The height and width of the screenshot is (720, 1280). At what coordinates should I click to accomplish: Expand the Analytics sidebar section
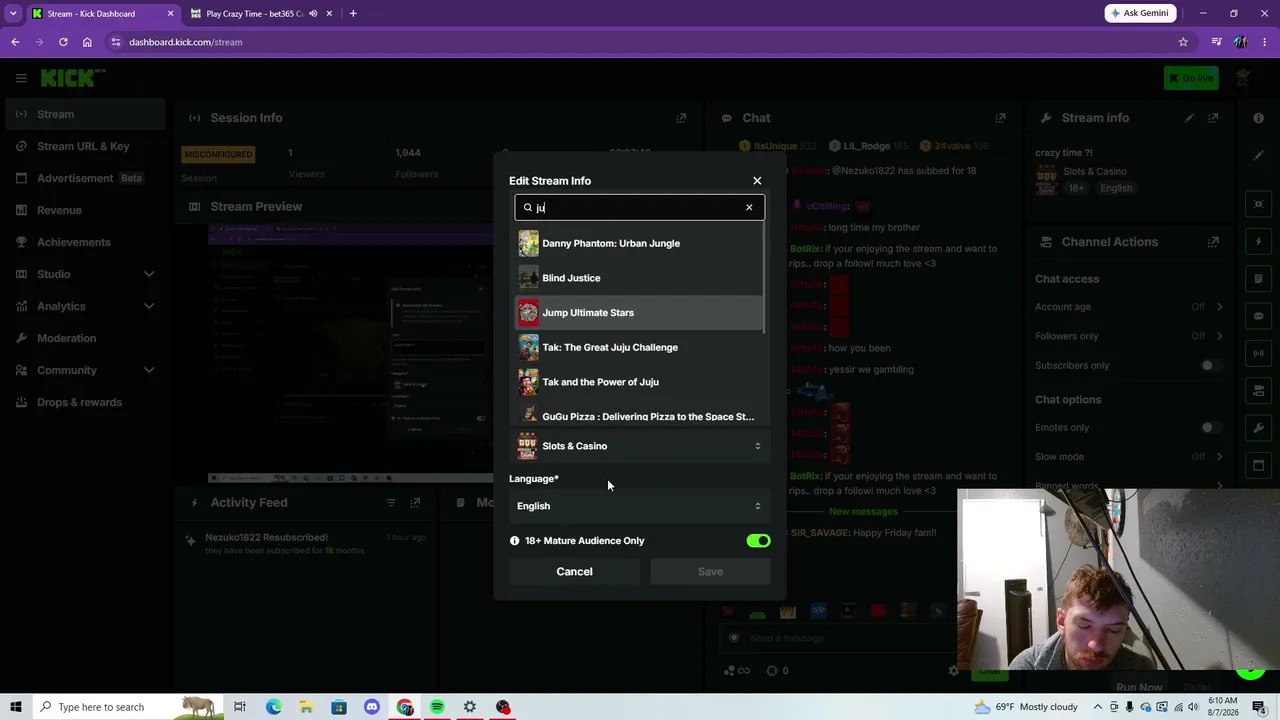click(83, 306)
